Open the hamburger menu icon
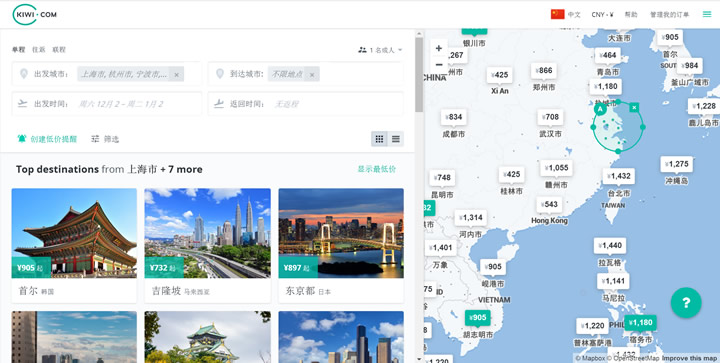 707,14
